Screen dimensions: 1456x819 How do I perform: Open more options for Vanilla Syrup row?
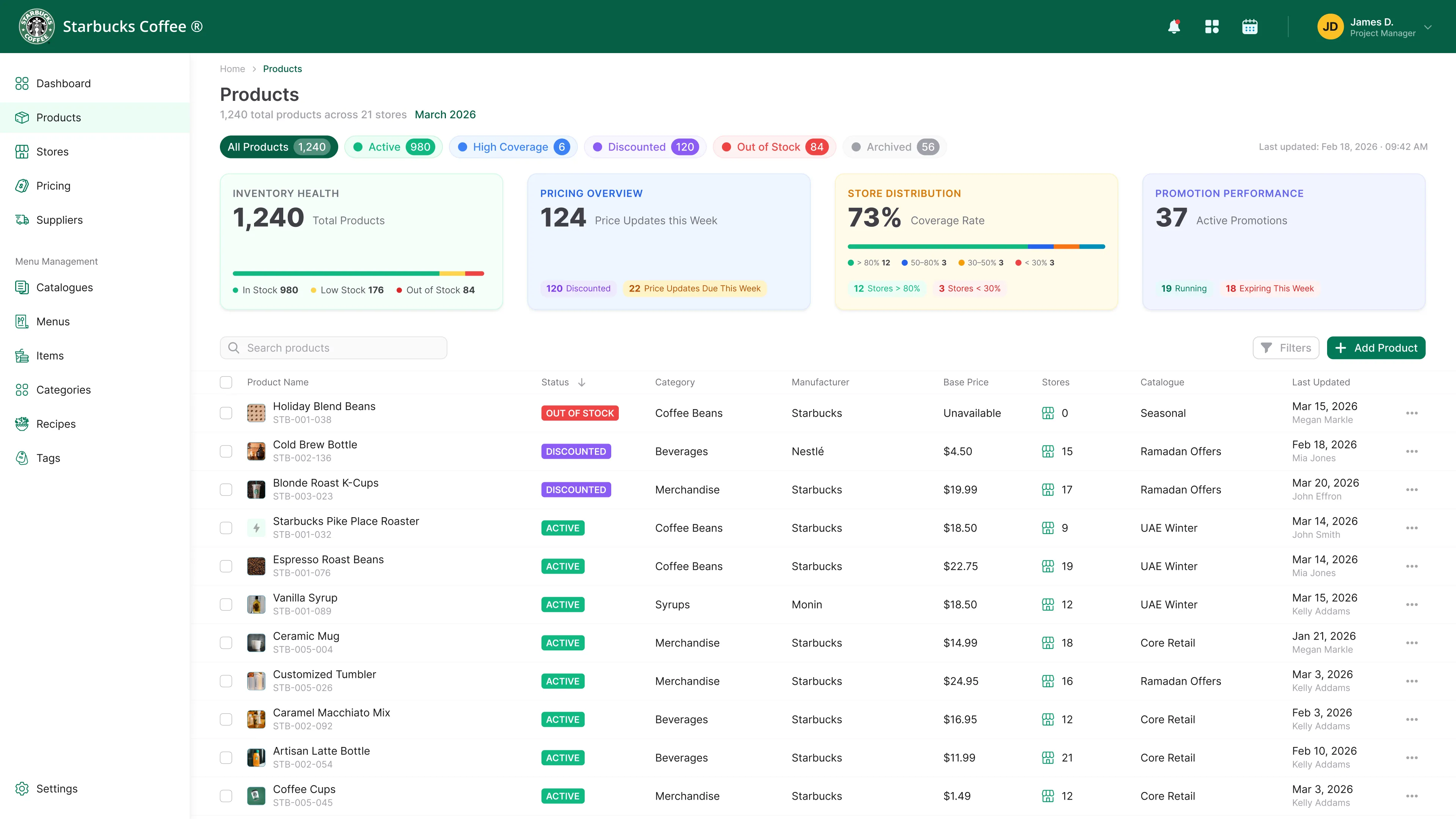click(x=1412, y=605)
